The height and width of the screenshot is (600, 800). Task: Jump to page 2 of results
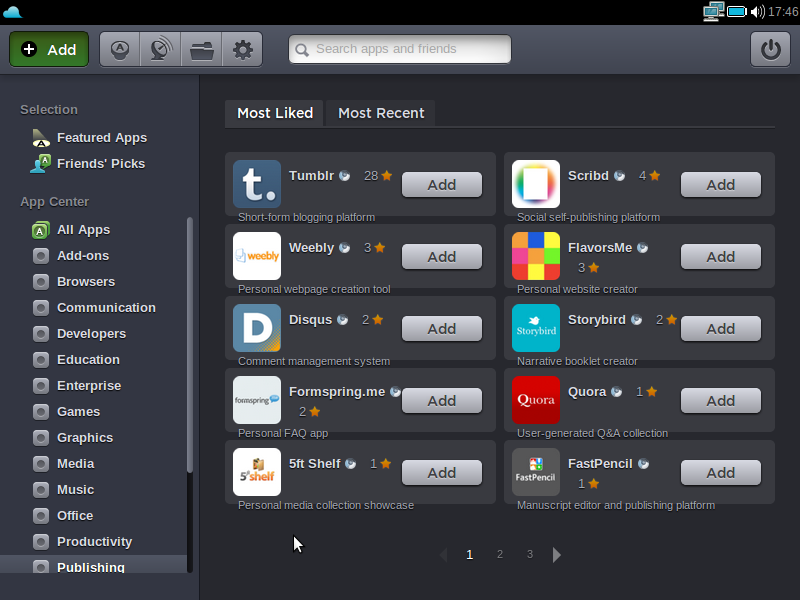coord(500,554)
